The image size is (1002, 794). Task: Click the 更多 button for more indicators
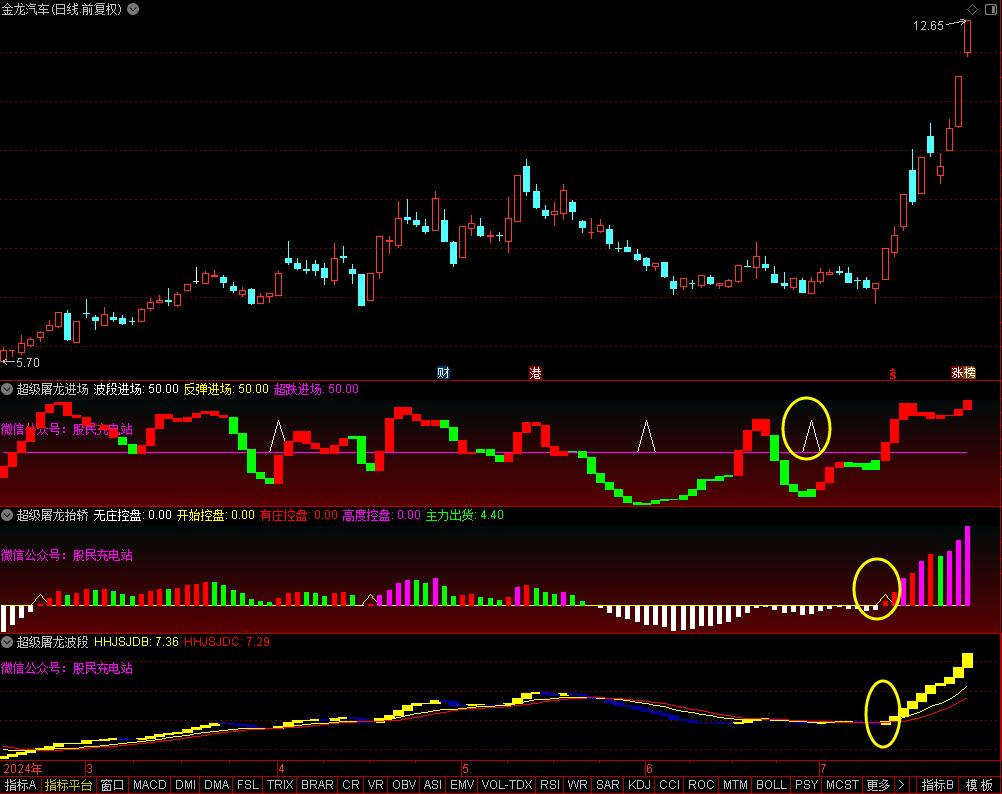878,785
